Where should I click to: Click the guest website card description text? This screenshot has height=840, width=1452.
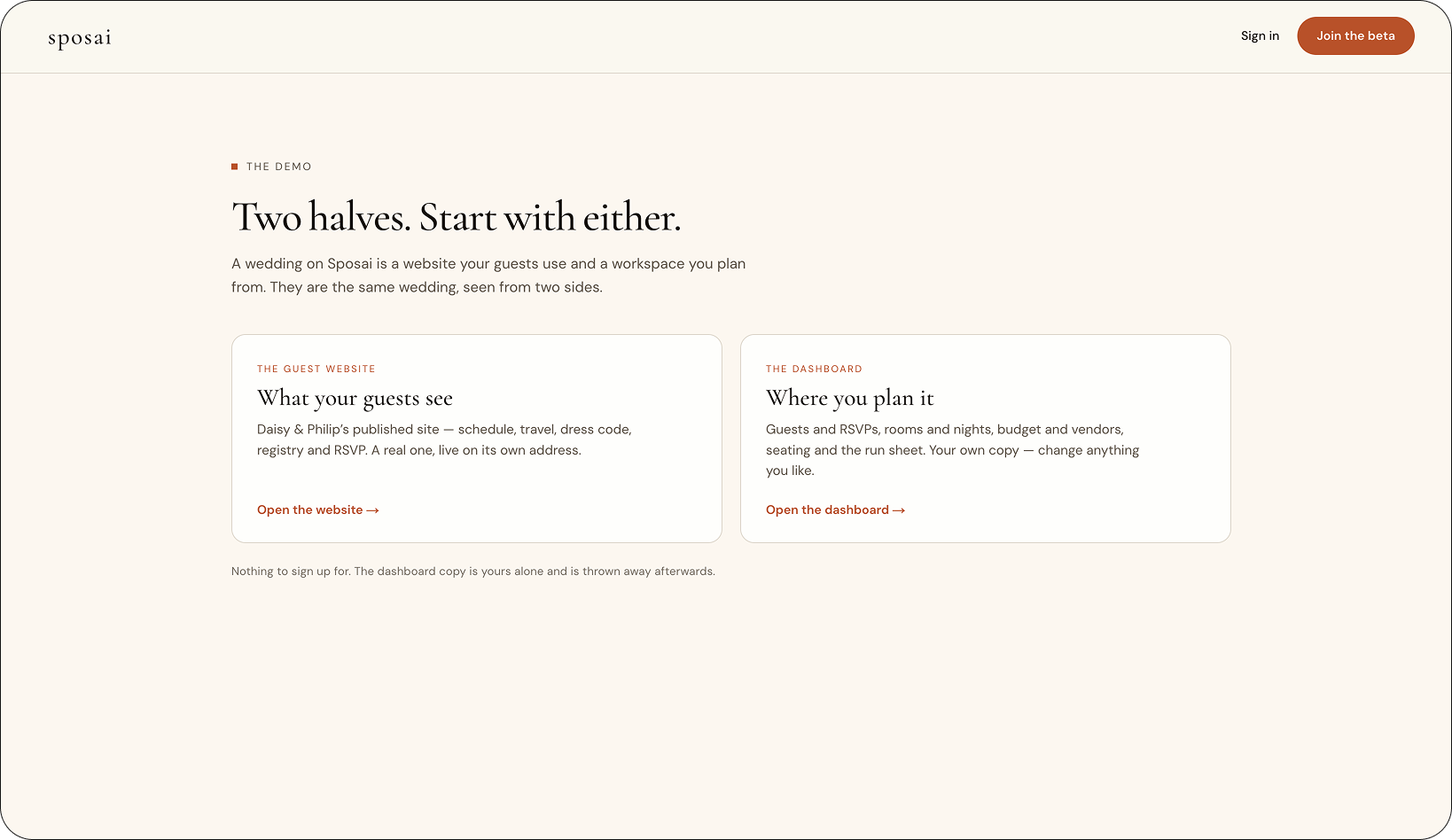tap(444, 439)
